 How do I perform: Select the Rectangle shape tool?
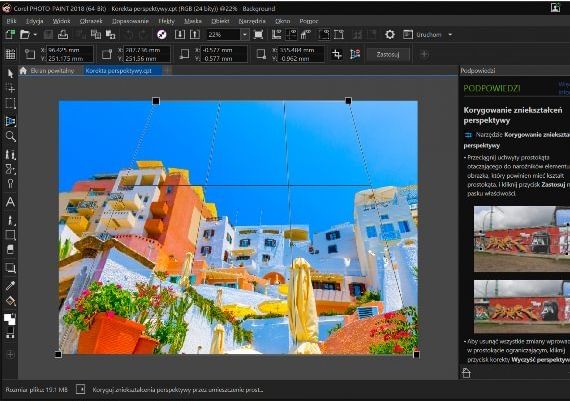coord(10,235)
